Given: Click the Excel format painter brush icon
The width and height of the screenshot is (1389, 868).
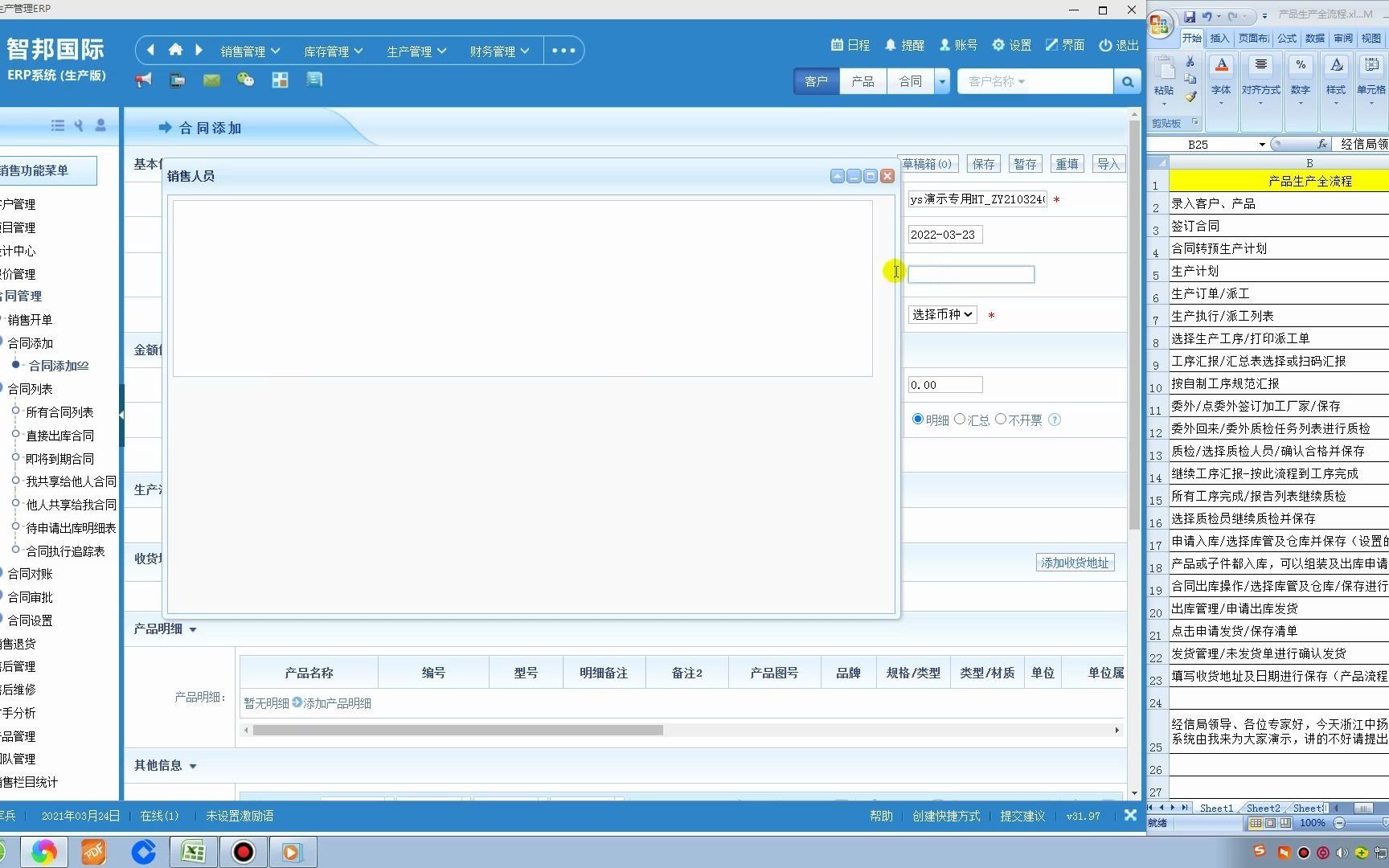Looking at the screenshot, I should (x=1190, y=96).
